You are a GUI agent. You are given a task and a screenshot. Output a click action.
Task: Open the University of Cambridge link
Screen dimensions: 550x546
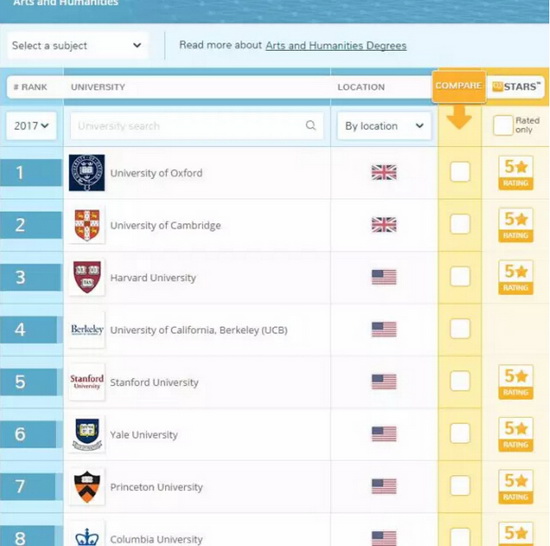(166, 225)
